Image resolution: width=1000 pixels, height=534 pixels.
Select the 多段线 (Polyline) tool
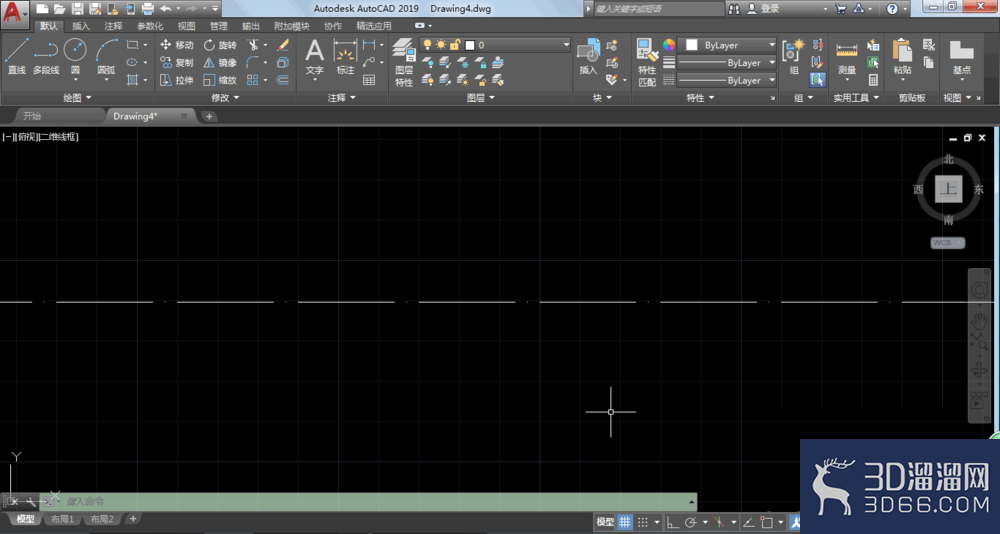click(x=45, y=56)
